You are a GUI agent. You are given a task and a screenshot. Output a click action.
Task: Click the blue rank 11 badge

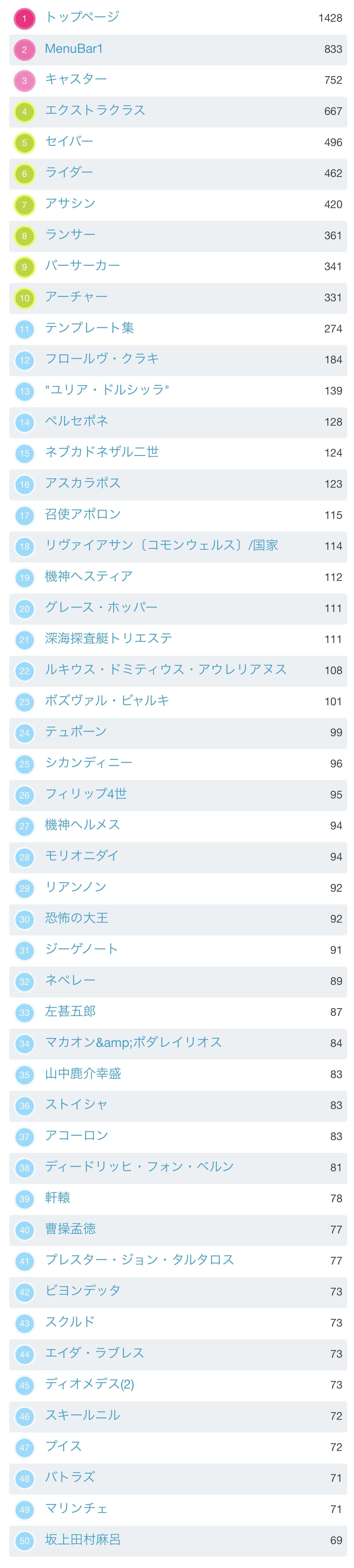click(x=24, y=329)
